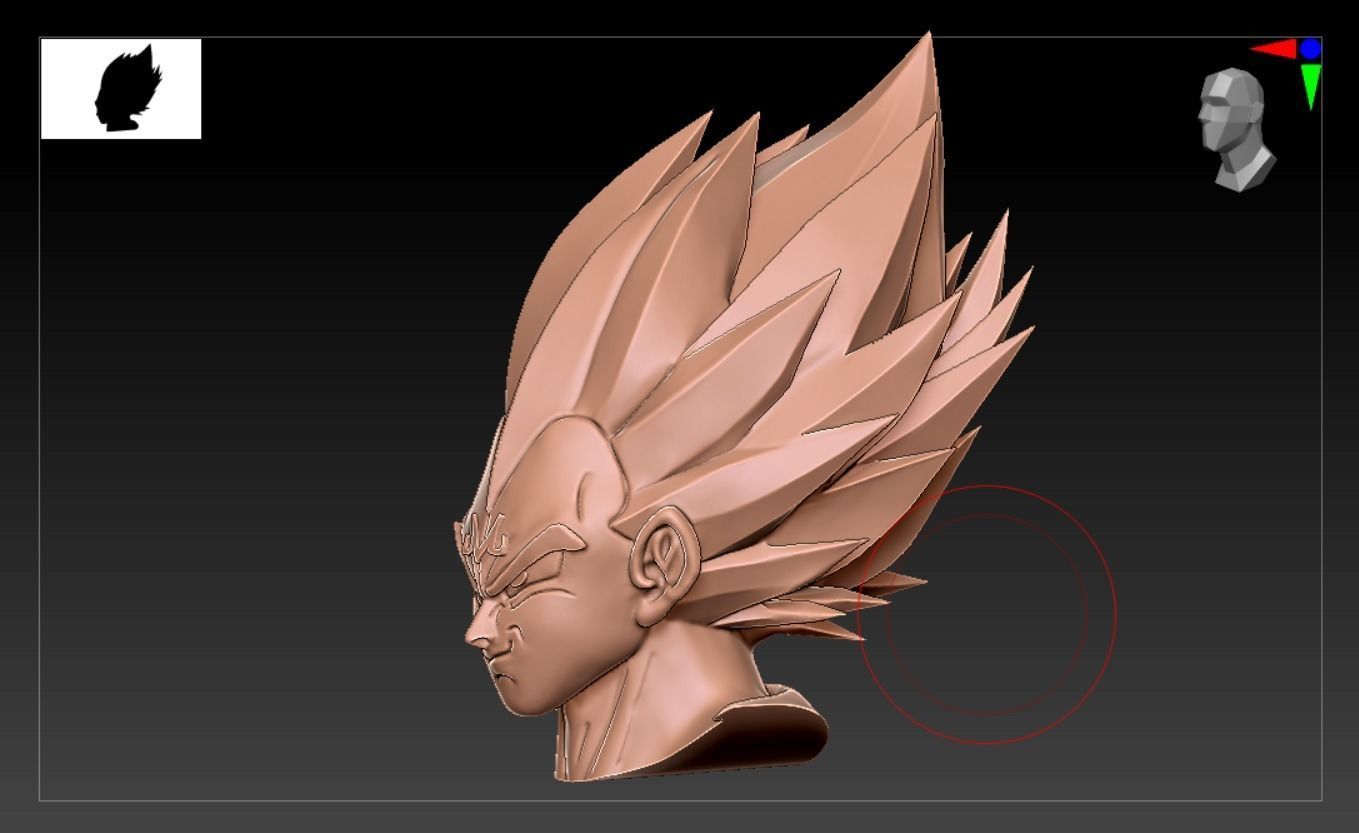Click the blue Z-axis dot
This screenshot has height=833, width=1359.
pos(1311,48)
